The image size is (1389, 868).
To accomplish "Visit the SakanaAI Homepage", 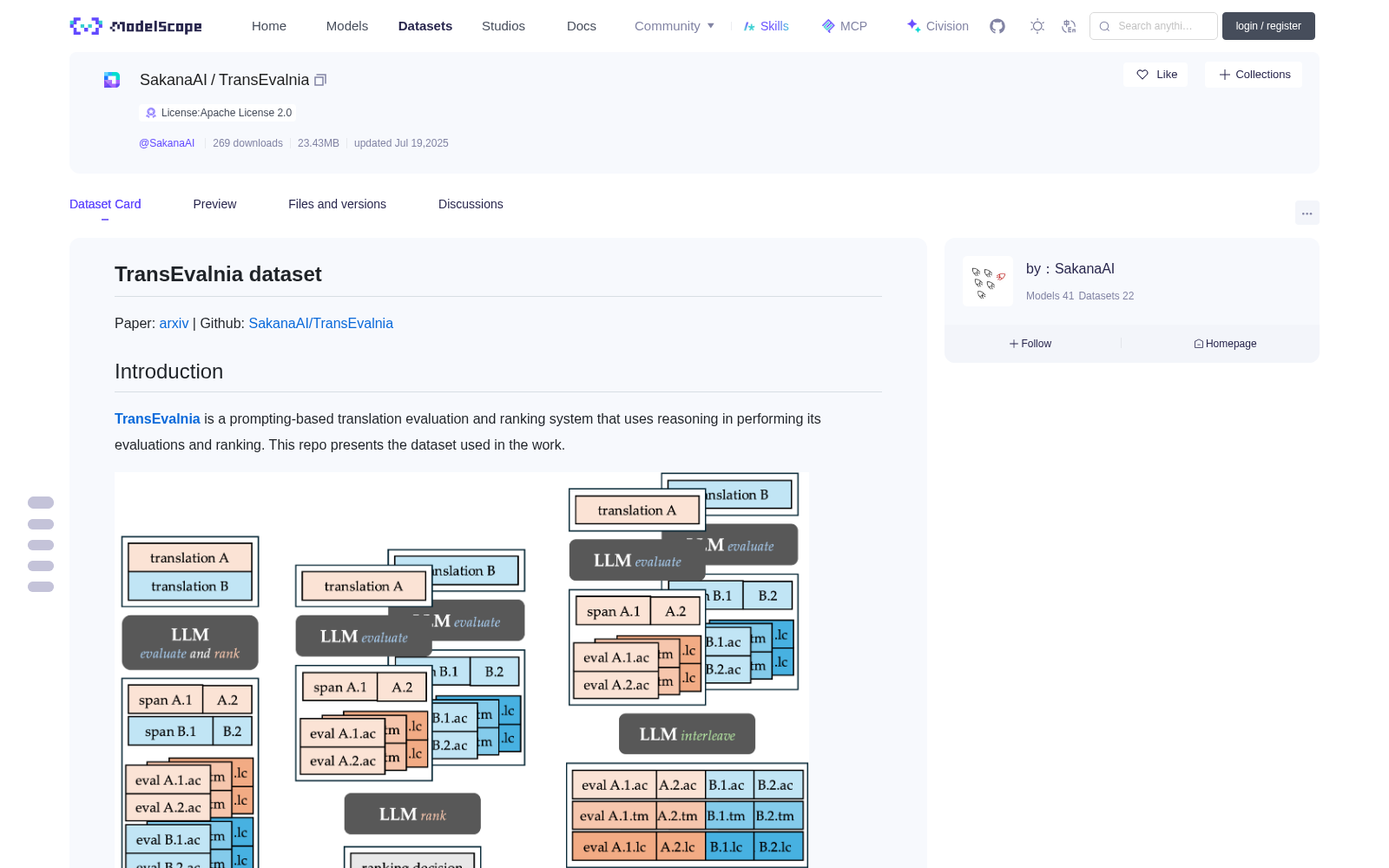I will coord(1225,344).
